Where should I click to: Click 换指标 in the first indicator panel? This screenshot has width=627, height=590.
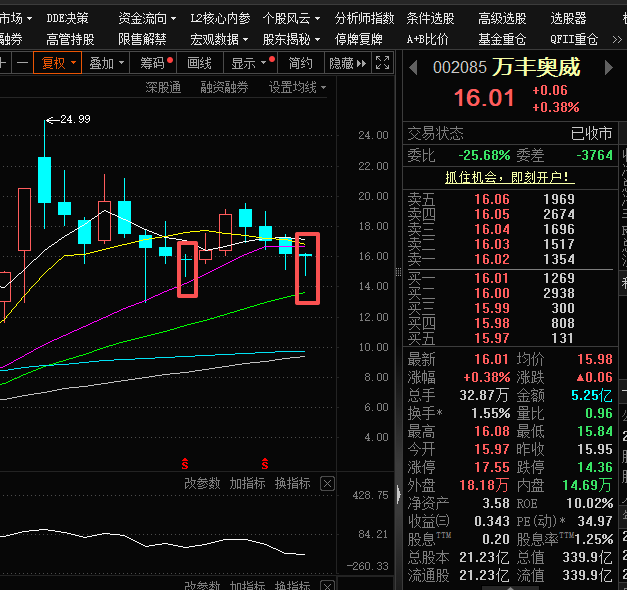click(292, 484)
